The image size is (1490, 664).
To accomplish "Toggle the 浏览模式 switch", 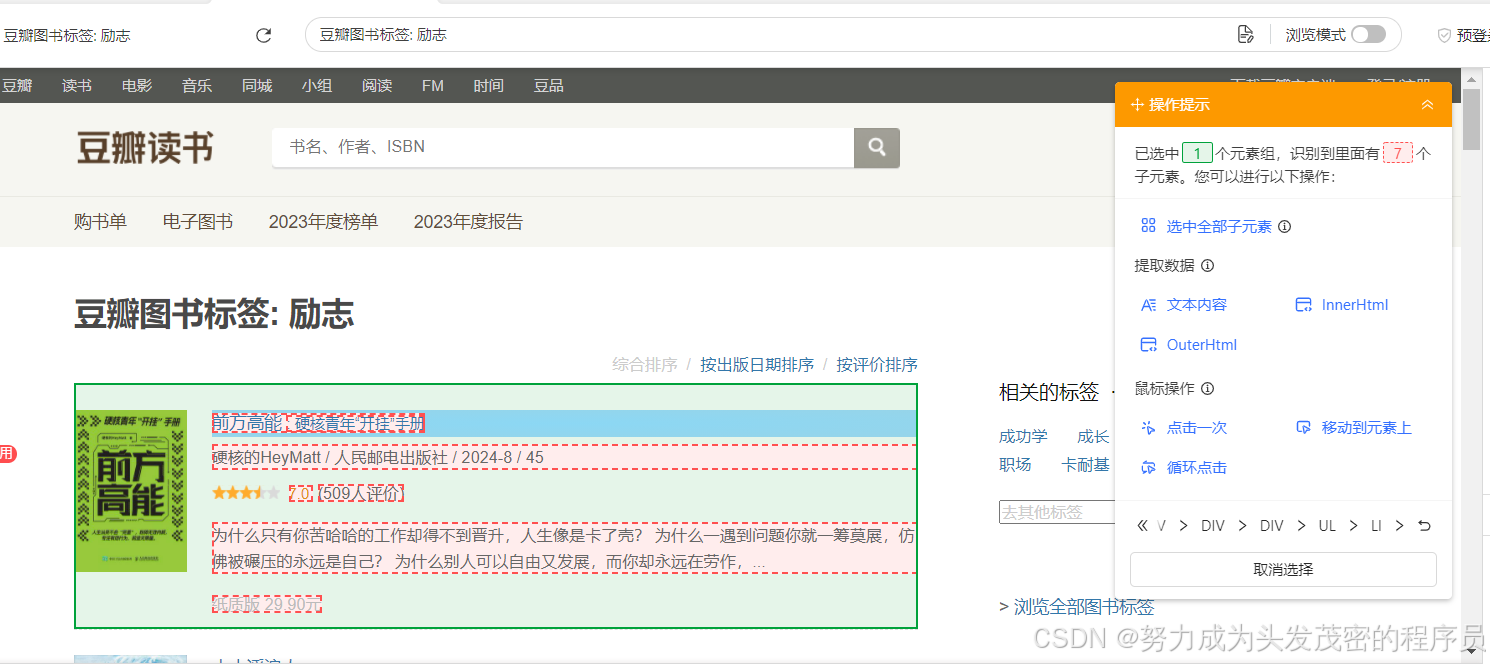I will pos(1368,35).
